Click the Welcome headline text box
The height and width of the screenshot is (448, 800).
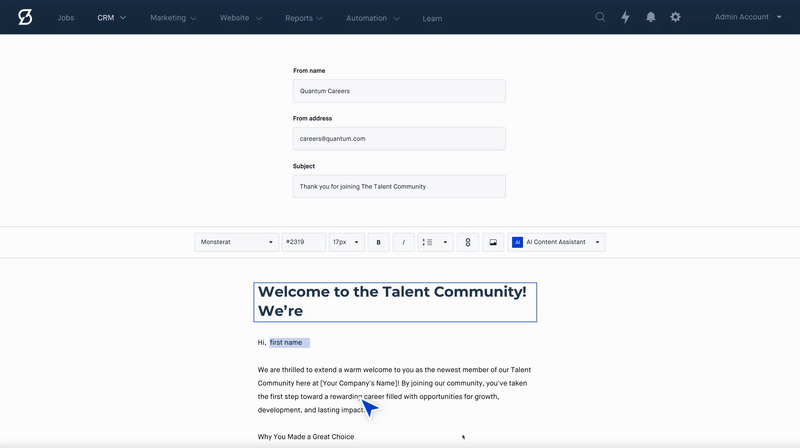395,302
